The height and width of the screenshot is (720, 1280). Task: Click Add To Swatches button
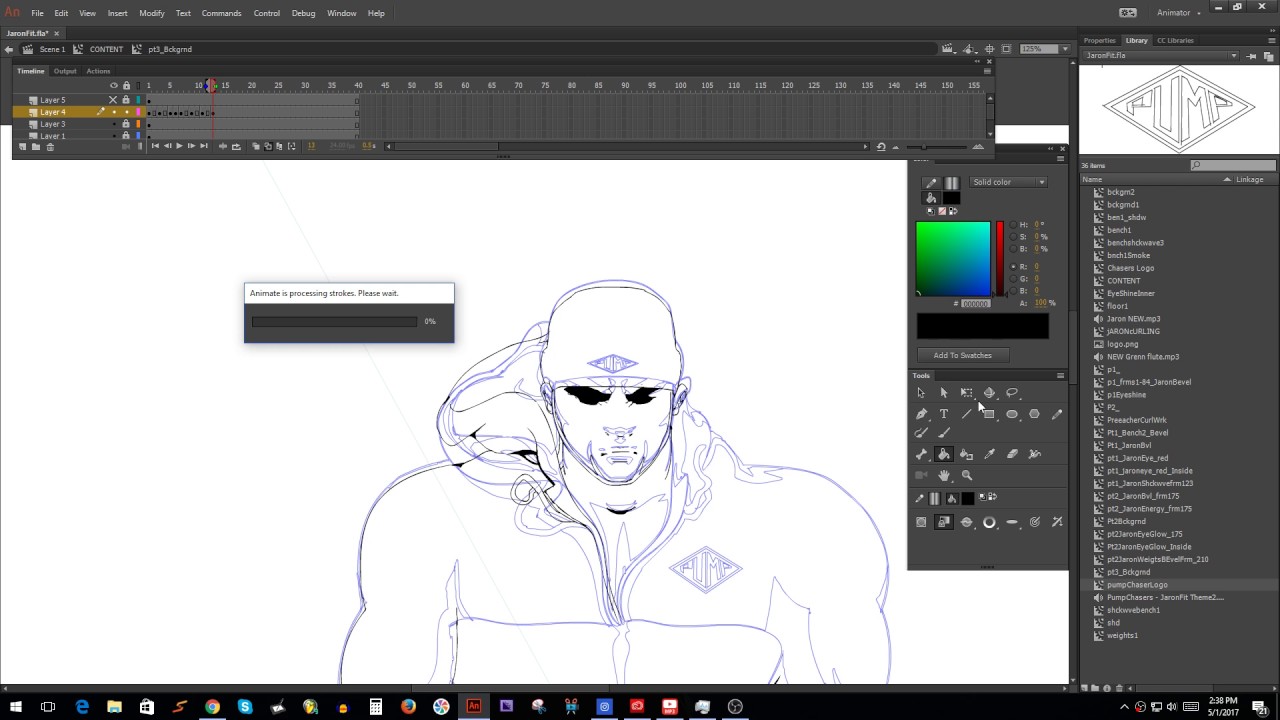(x=963, y=355)
